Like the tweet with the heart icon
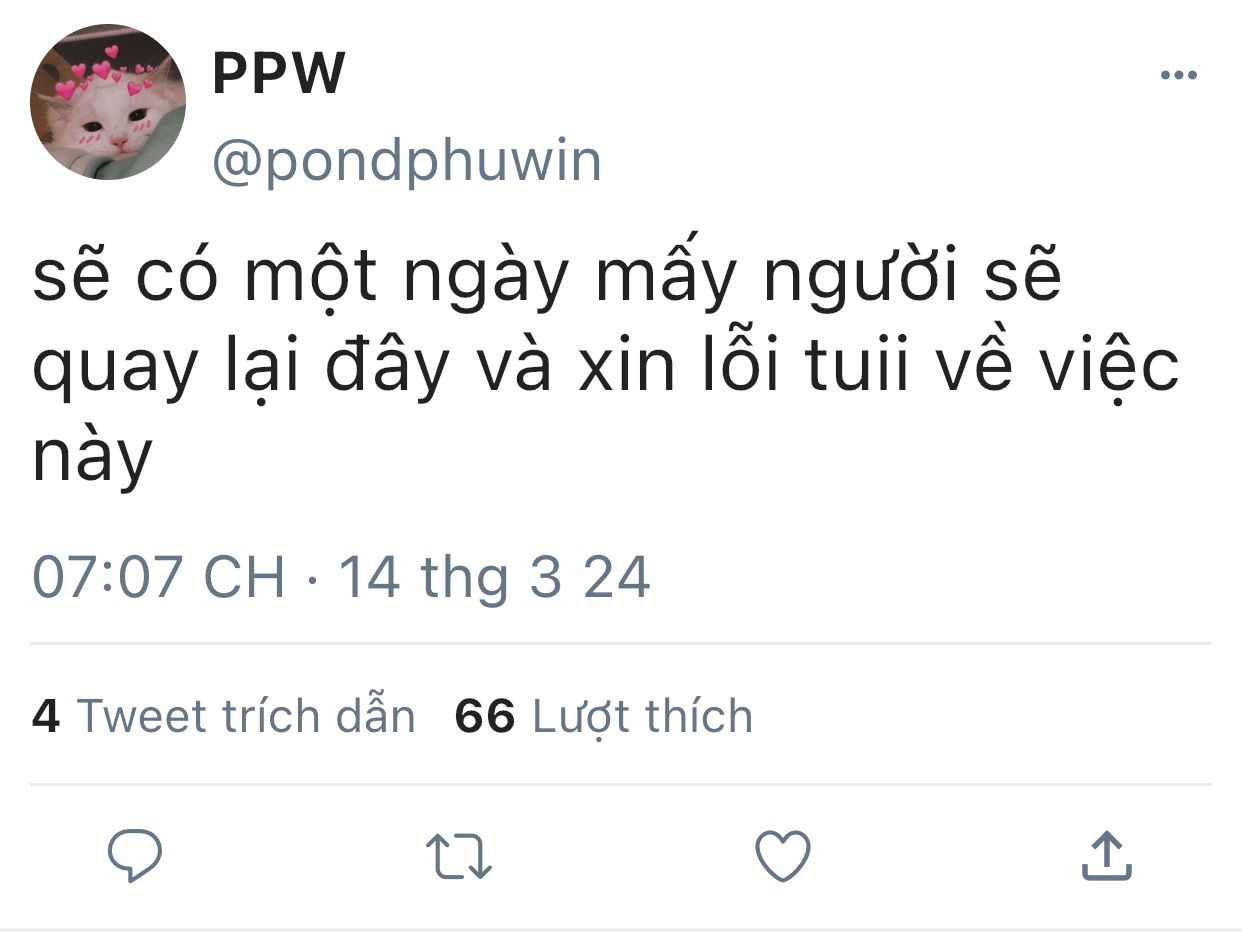 tap(782, 857)
